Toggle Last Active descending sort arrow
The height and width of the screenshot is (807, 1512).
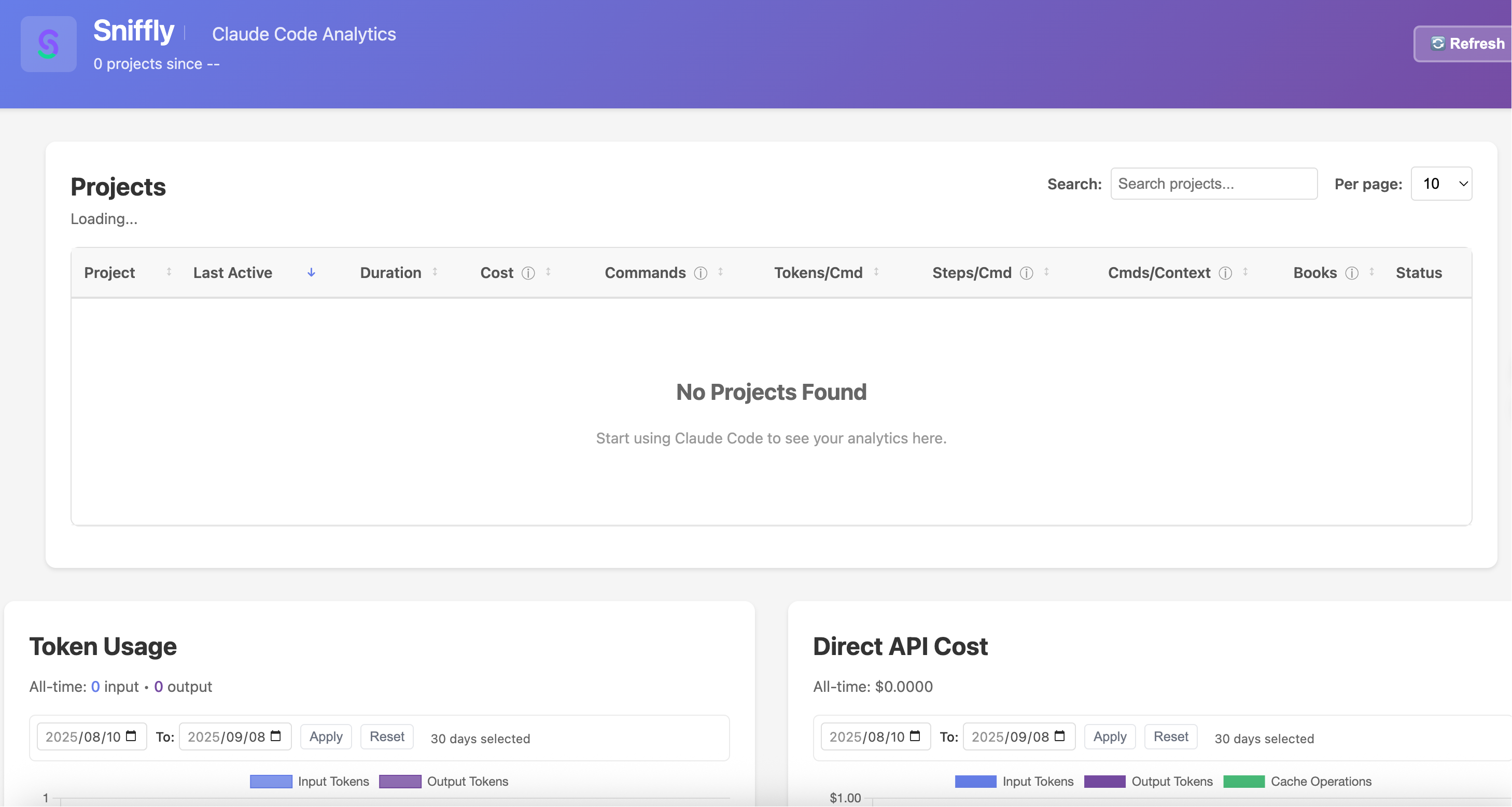pos(311,272)
